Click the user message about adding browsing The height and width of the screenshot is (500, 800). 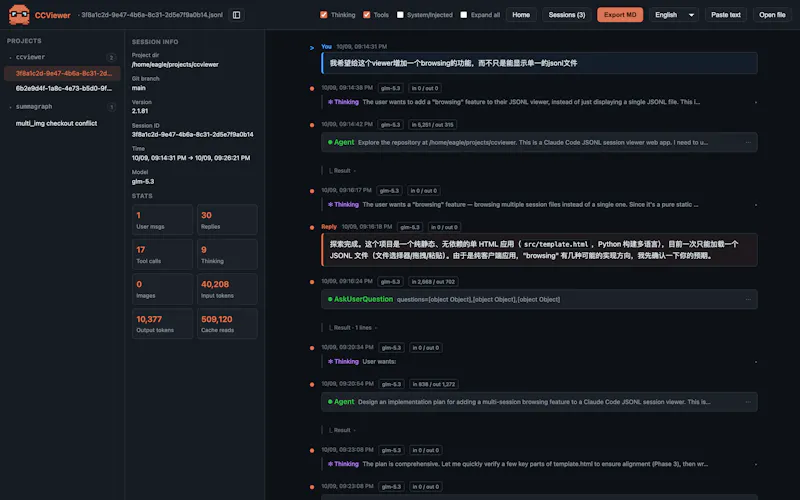(x=539, y=63)
